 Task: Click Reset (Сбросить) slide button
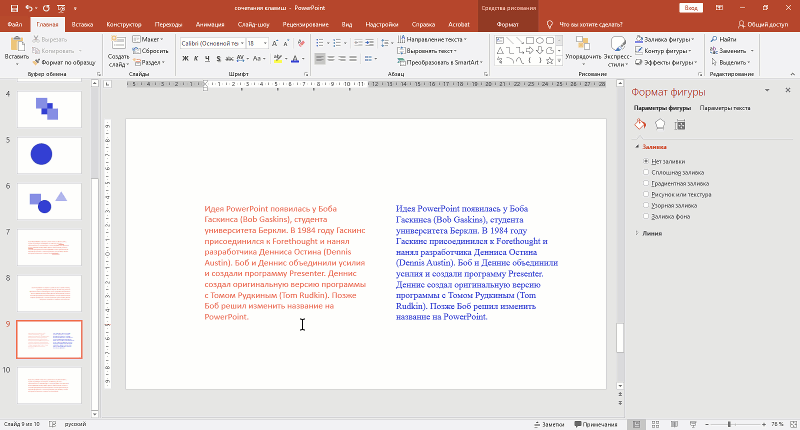pos(151,50)
